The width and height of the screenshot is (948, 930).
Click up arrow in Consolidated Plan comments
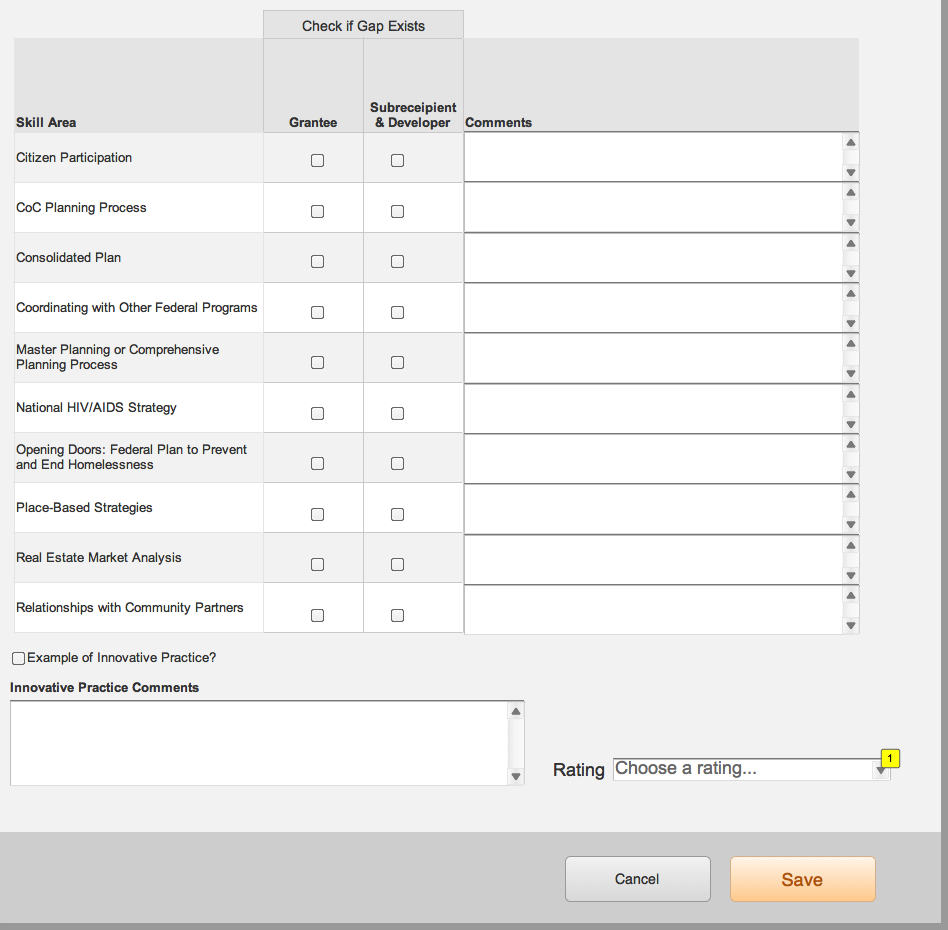coord(851,243)
